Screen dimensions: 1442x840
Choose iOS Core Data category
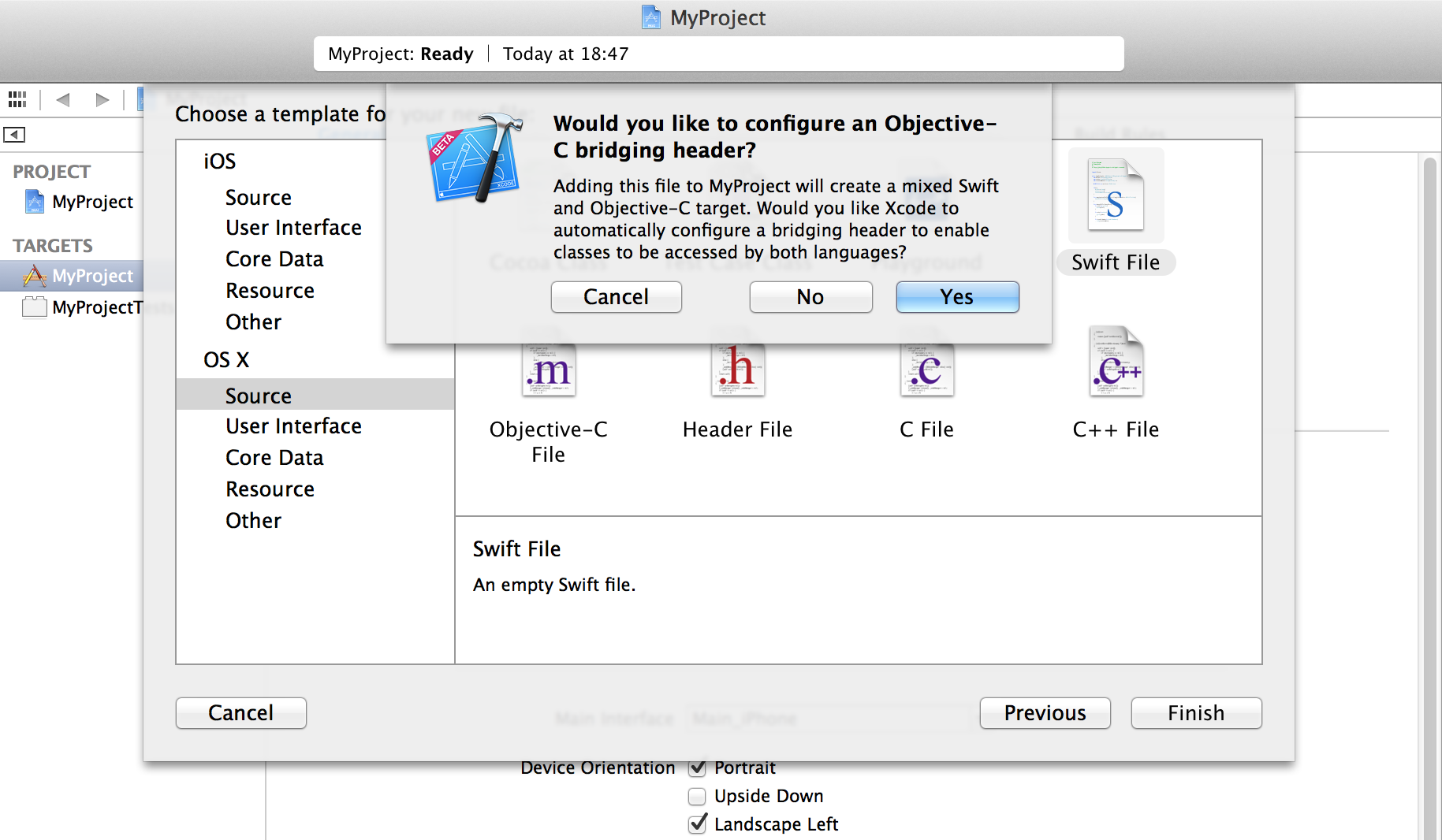274,259
